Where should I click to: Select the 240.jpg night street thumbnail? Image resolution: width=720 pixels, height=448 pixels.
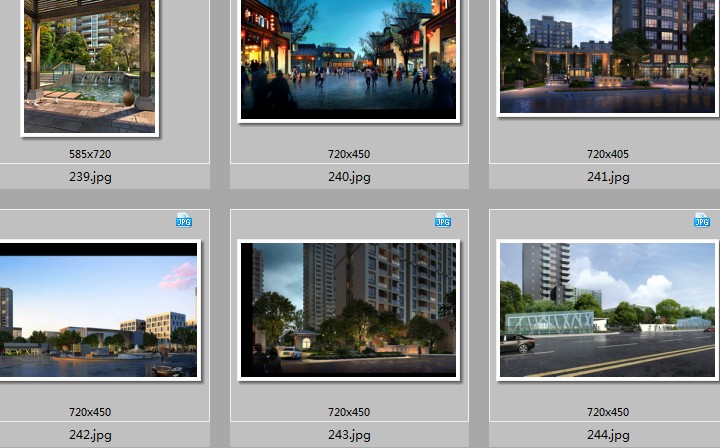[x=349, y=60]
